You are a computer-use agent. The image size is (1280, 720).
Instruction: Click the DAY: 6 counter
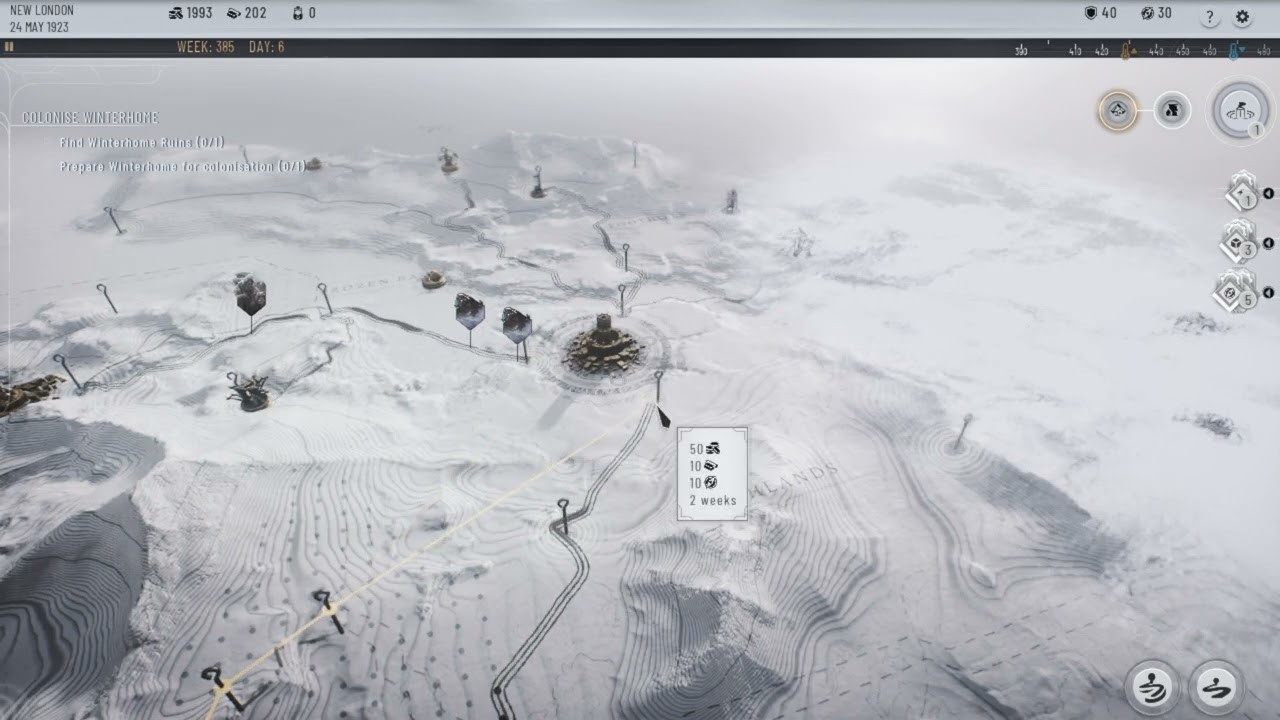point(266,47)
